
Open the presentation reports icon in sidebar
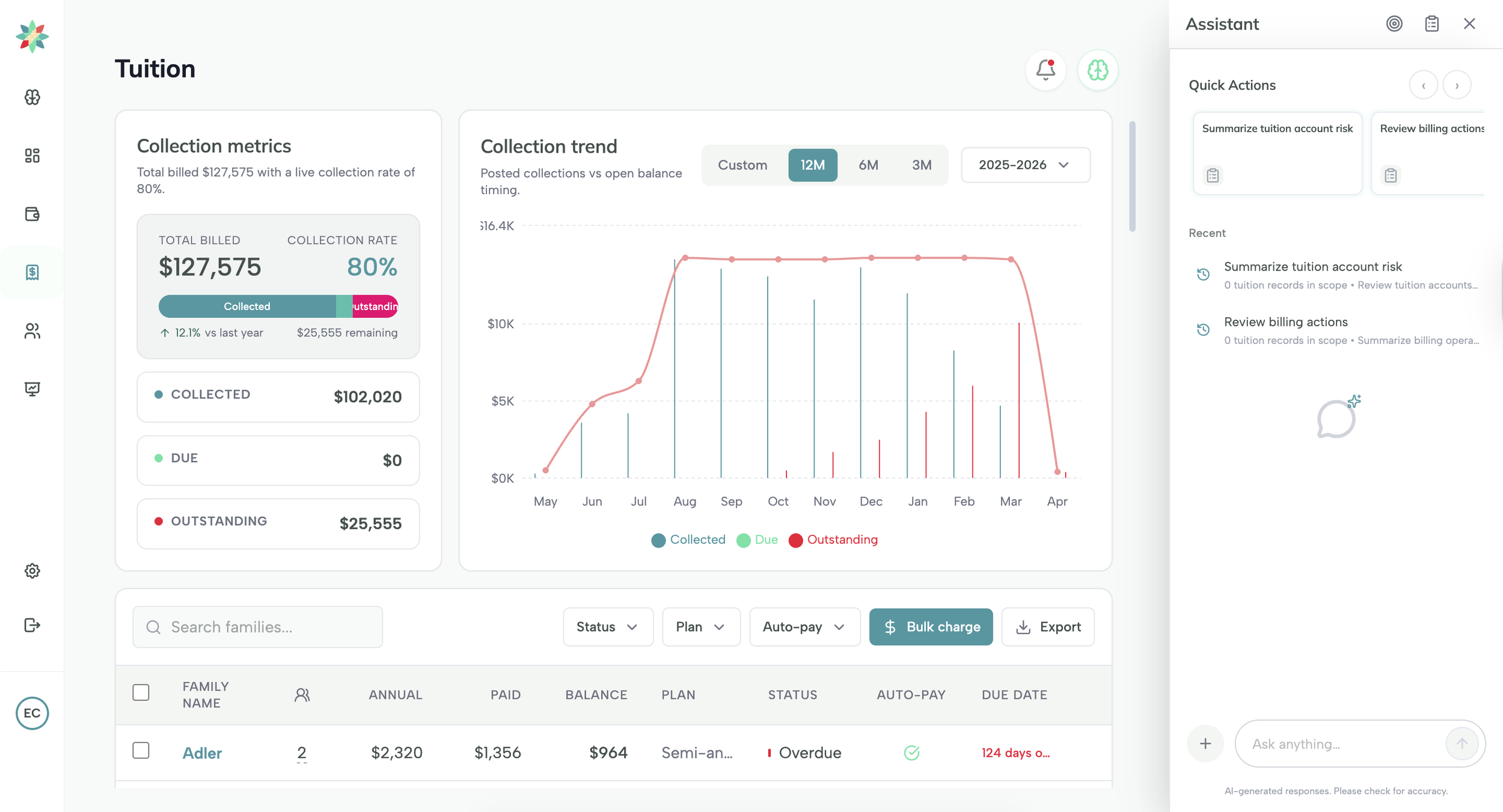[x=32, y=389]
